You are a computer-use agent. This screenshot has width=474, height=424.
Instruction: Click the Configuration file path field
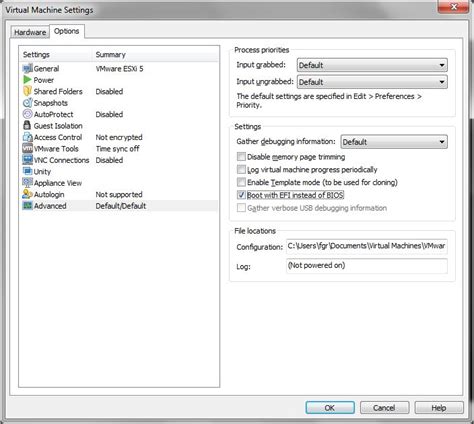pyautogui.click(x=367, y=246)
